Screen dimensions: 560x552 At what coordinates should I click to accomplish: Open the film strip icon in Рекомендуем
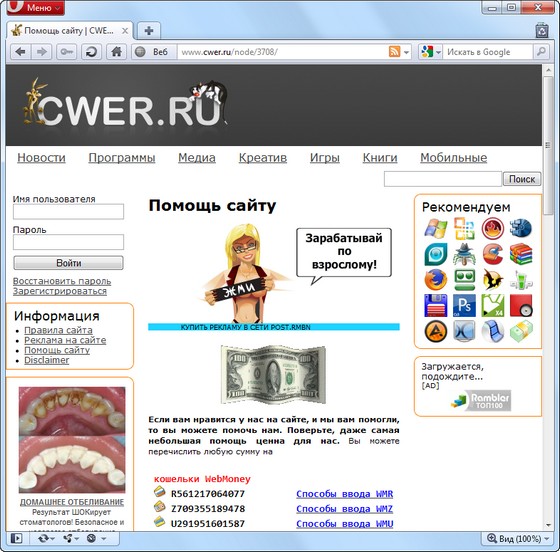pos(493,331)
